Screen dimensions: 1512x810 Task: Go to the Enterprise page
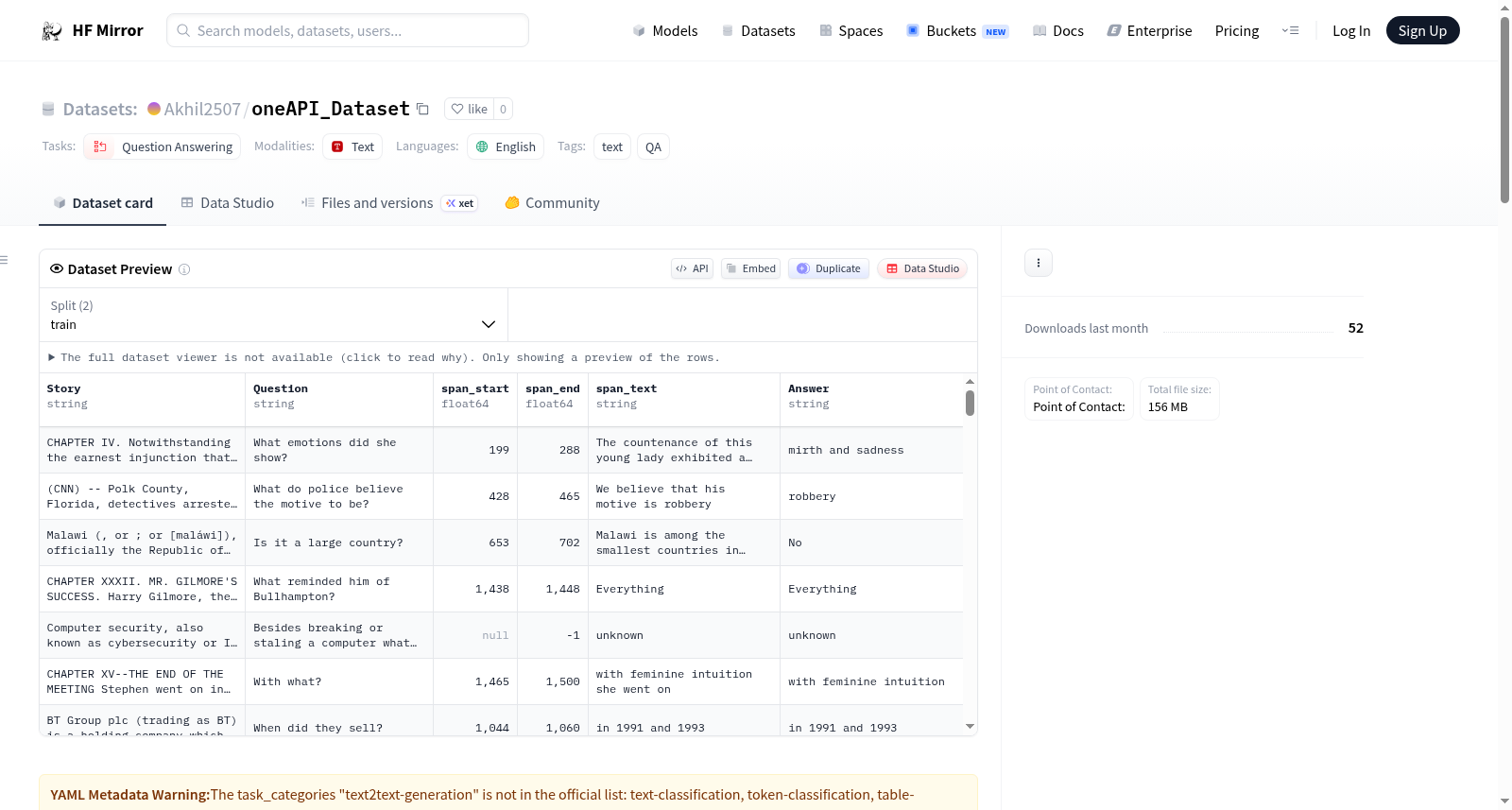(x=1150, y=31)
